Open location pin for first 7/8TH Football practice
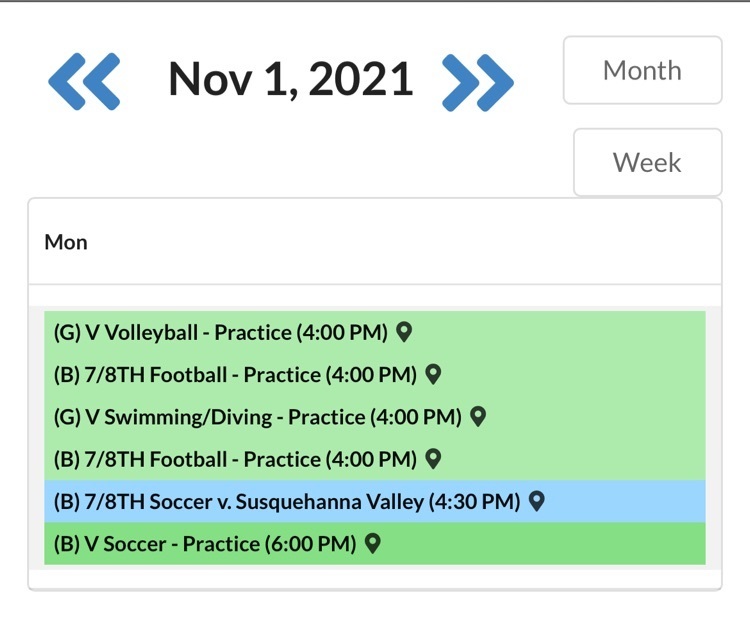Image resolution: width=750 pixels, height=638 pixels. tap(433, 374)
